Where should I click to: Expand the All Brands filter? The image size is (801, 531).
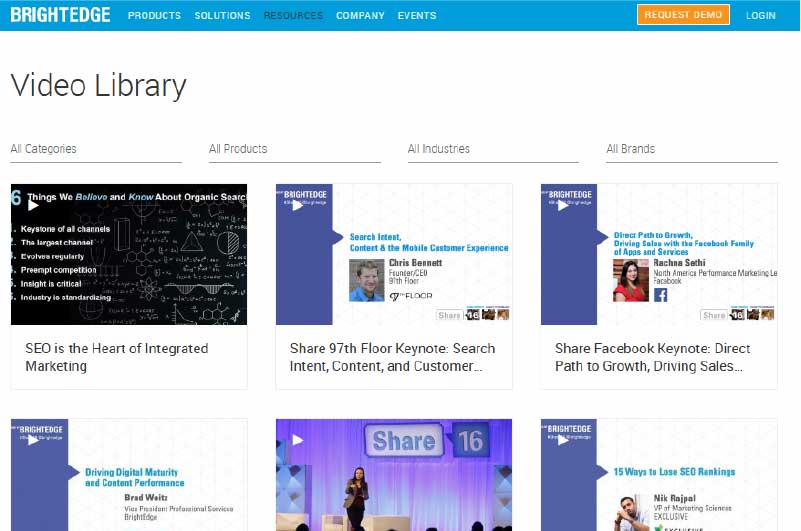pos(692,150)
